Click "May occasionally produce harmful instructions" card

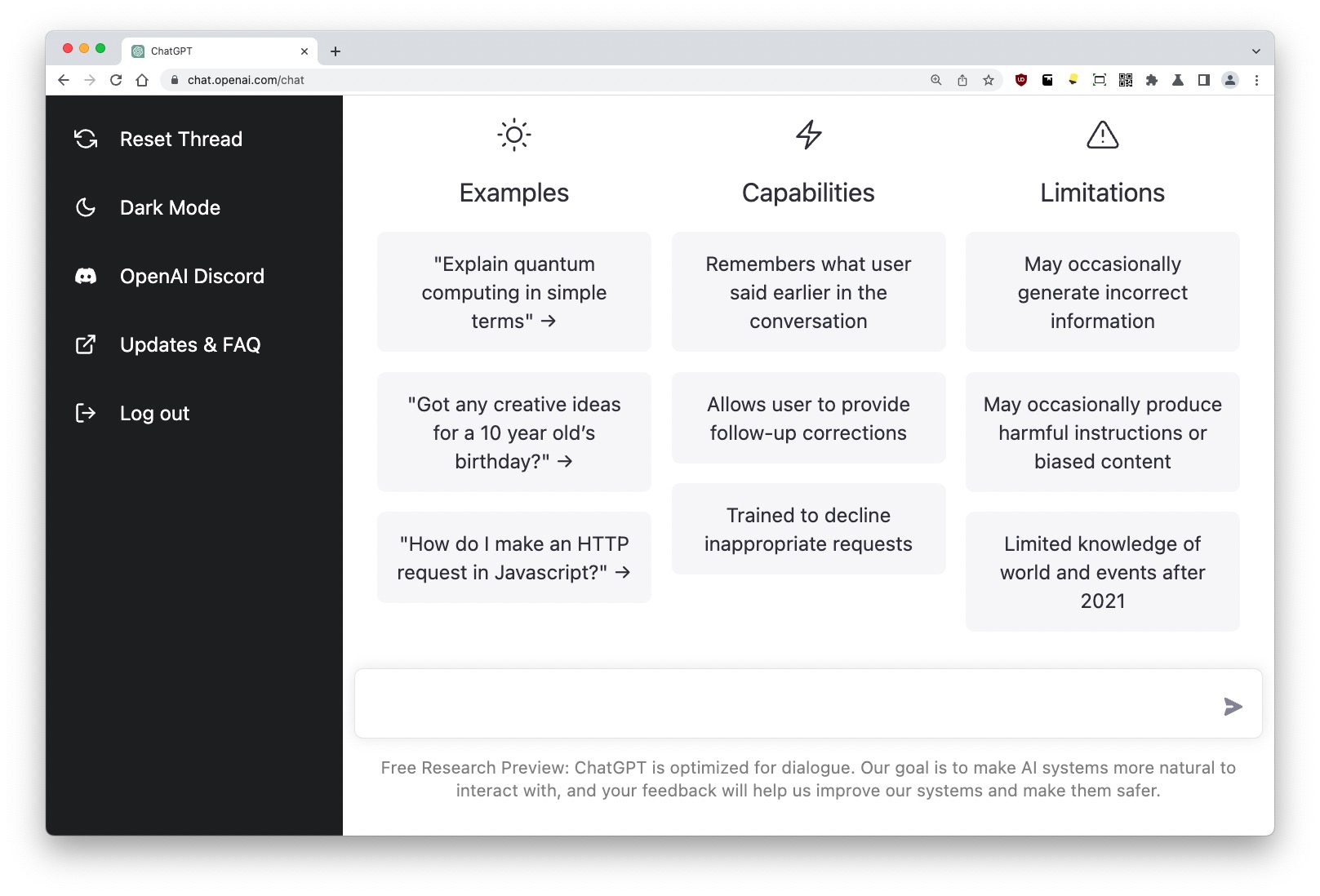coord(1102,432)
